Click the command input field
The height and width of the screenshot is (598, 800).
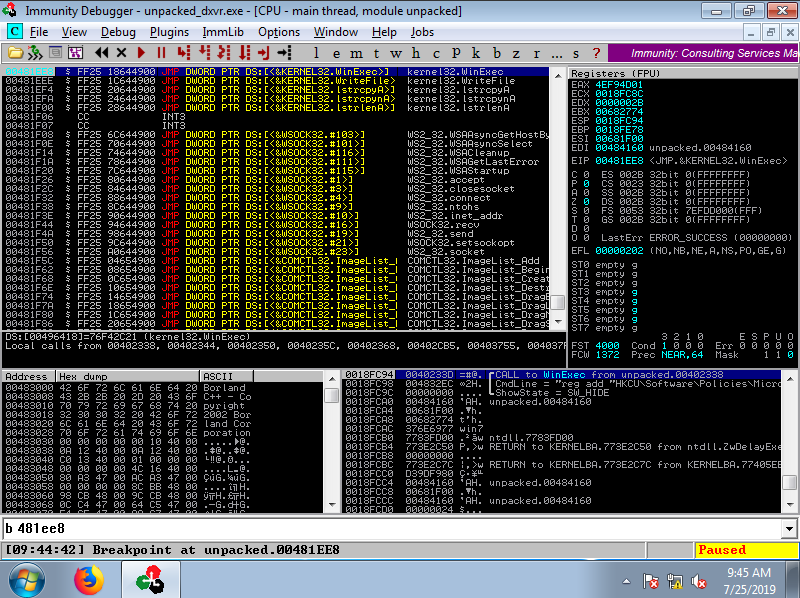[392, 529]
